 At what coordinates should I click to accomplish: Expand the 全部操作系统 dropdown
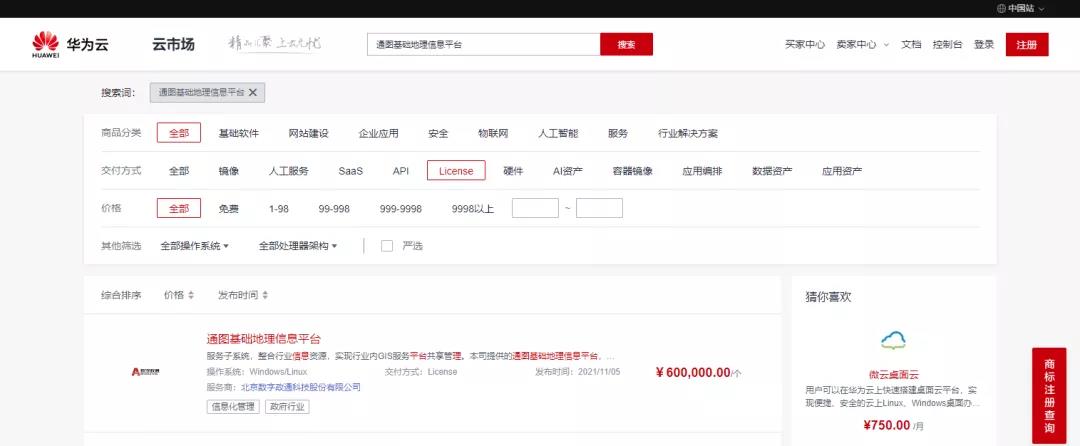(x=195, y=246)
